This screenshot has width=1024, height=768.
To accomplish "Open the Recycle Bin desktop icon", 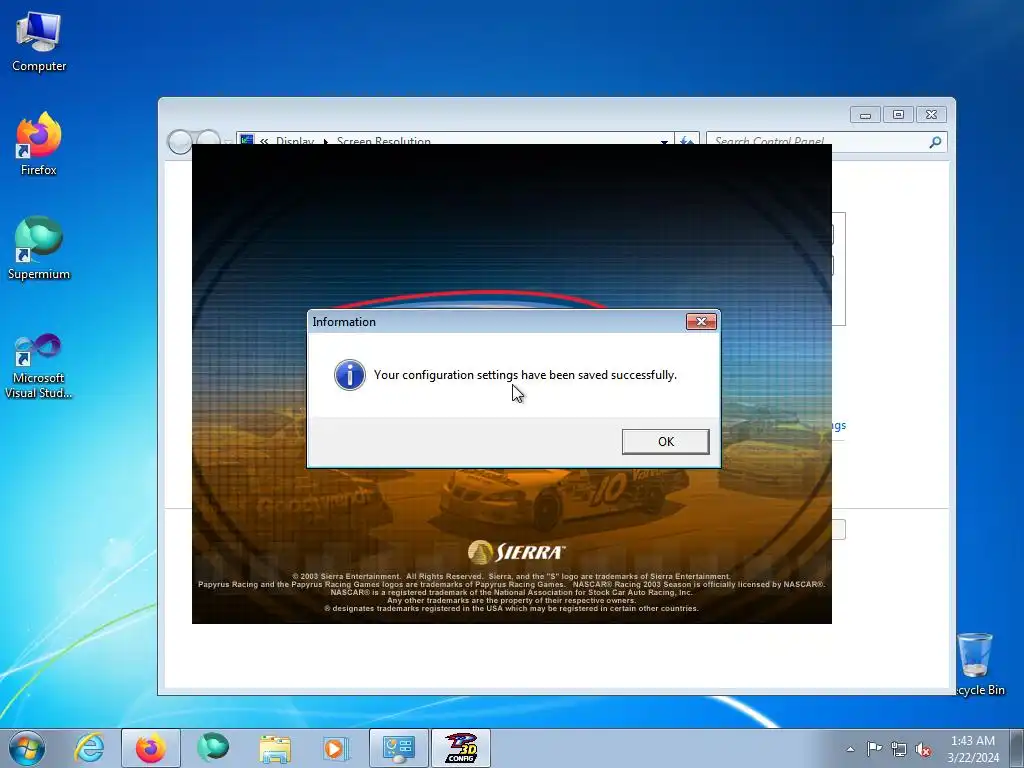I will (x=978, y=664).
